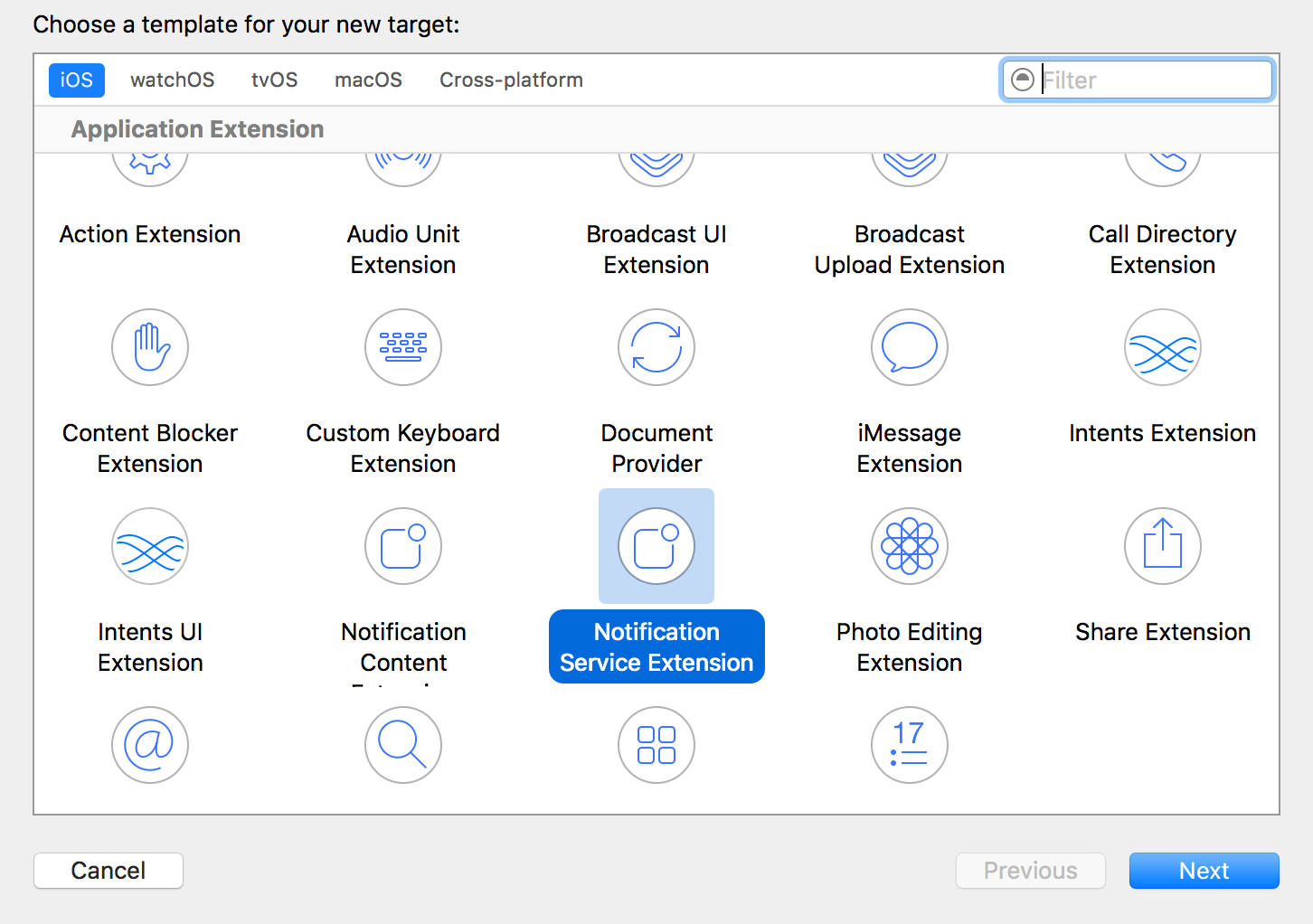Screen dimensions: 1313x924
Task: Select the Call Directory Extension phone icon
Action: (1163, 170)
